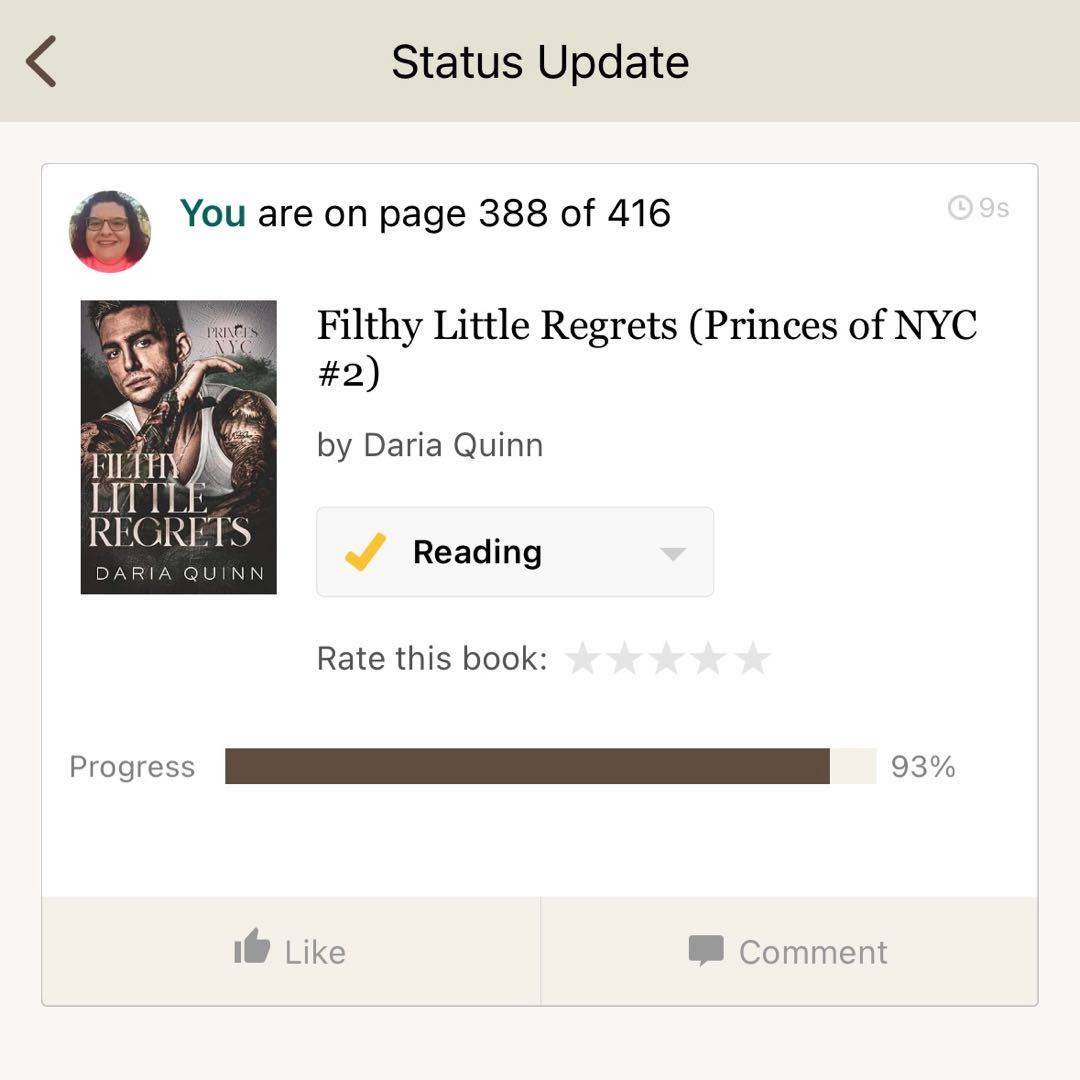Screen dimensions: 1080x1080
Task: Toggle the yellow checkmark shelf status
Action: (x=365, y=552)
